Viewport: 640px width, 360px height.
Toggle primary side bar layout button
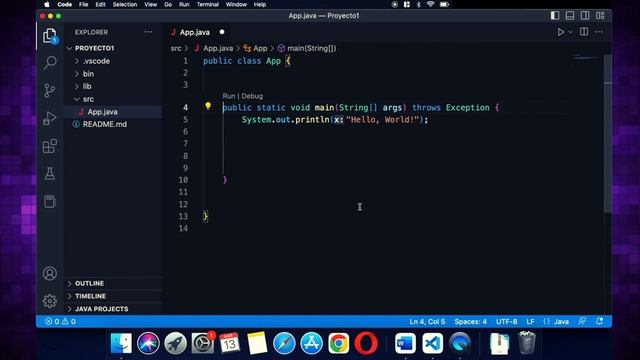click(x=555, y=16)
